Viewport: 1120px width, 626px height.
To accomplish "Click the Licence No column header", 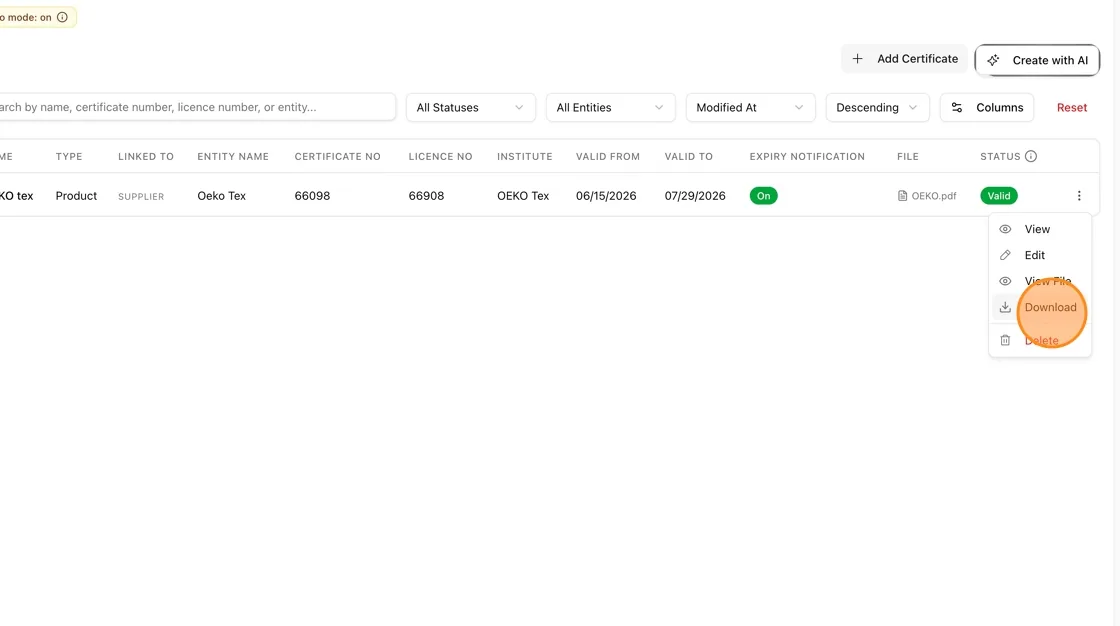I will pos(440,156).
